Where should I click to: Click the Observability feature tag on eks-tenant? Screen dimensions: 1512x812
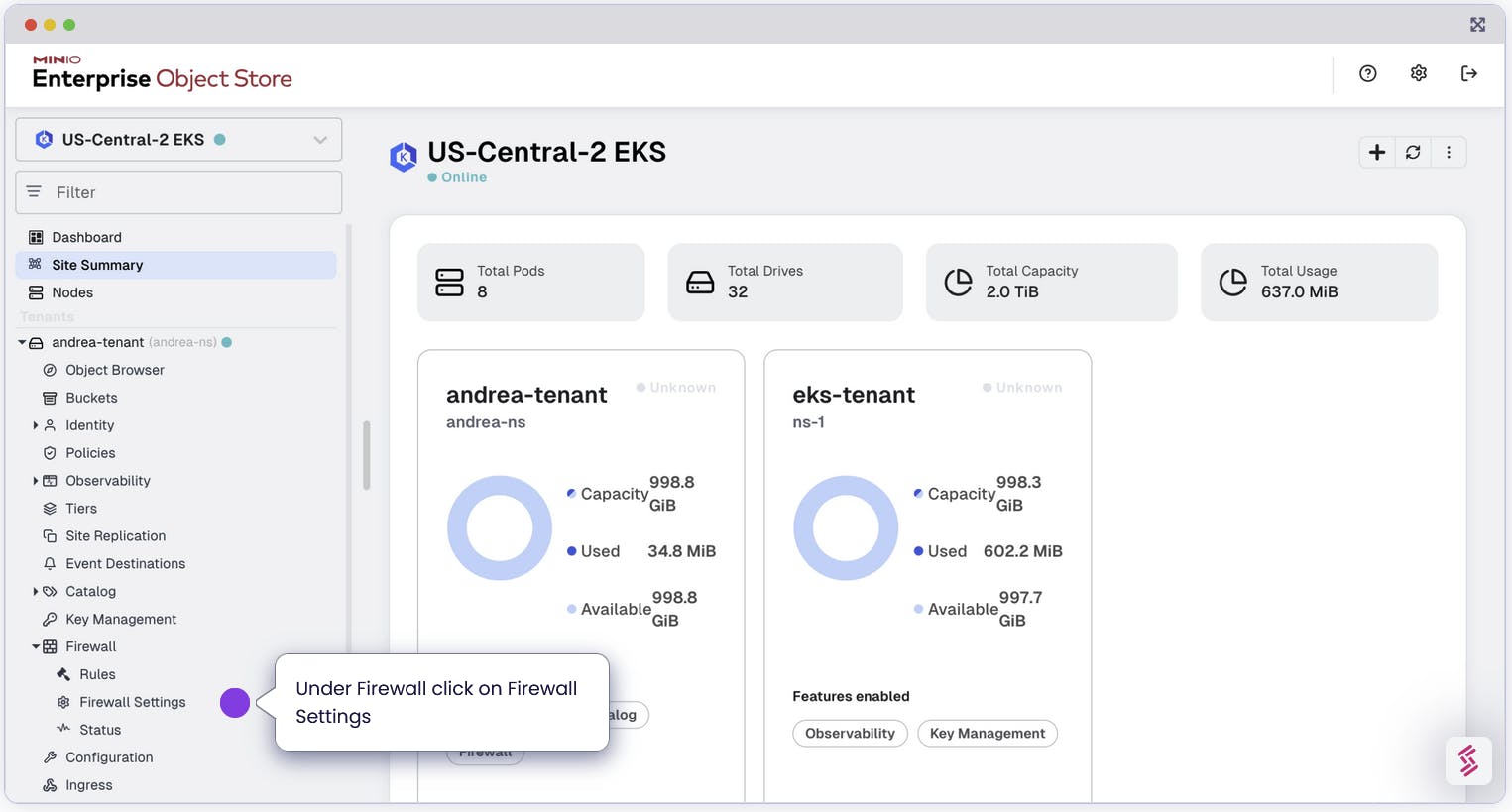(850, 734)
